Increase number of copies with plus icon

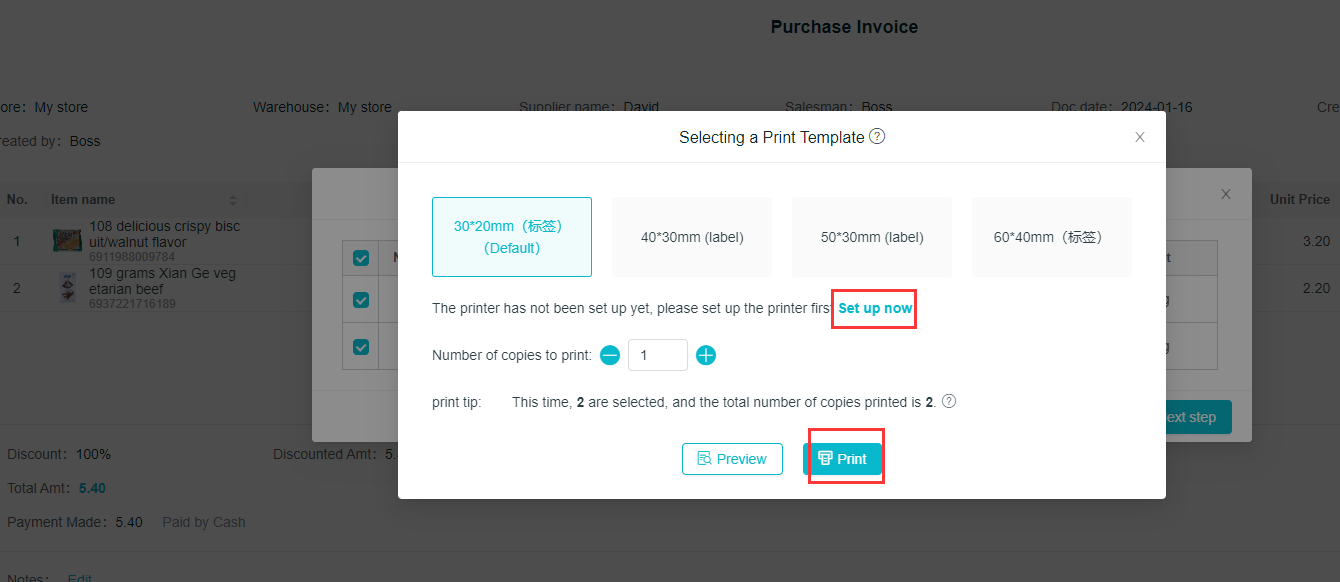coord(706,355)
